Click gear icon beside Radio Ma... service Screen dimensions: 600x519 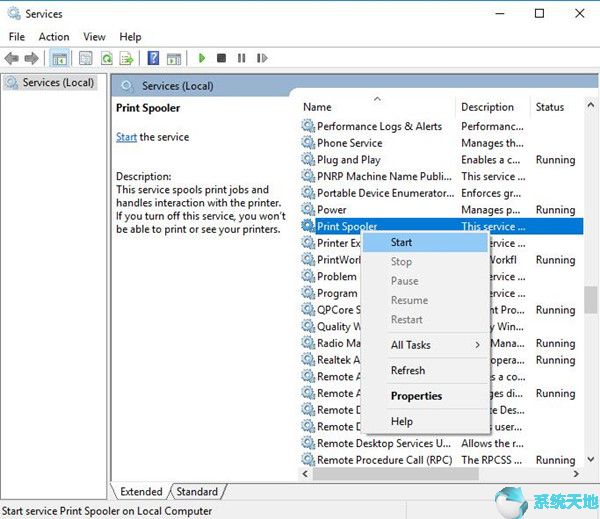[x=308, y=343]
